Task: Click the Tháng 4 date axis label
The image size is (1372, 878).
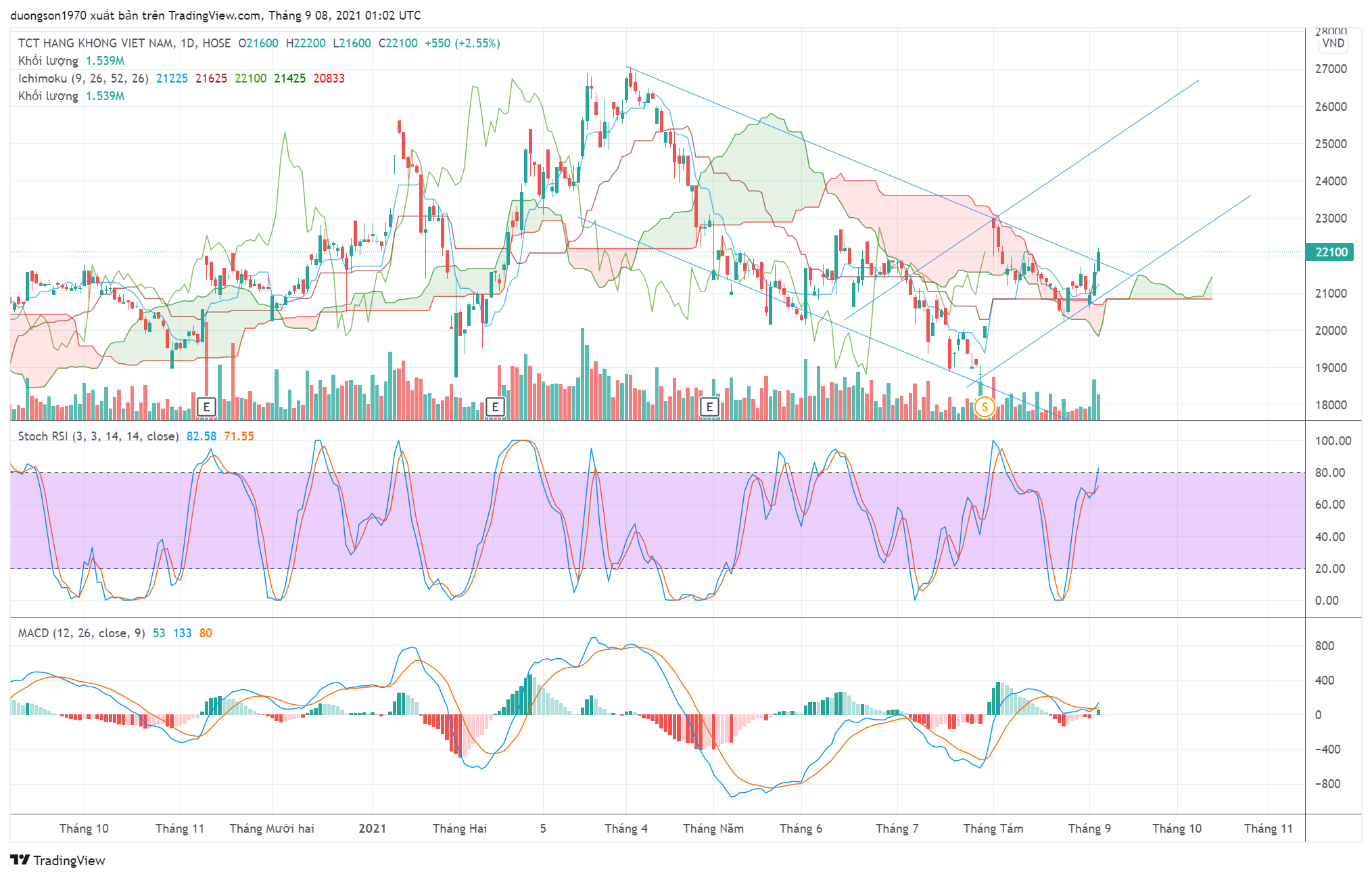Action: point(626,829)
